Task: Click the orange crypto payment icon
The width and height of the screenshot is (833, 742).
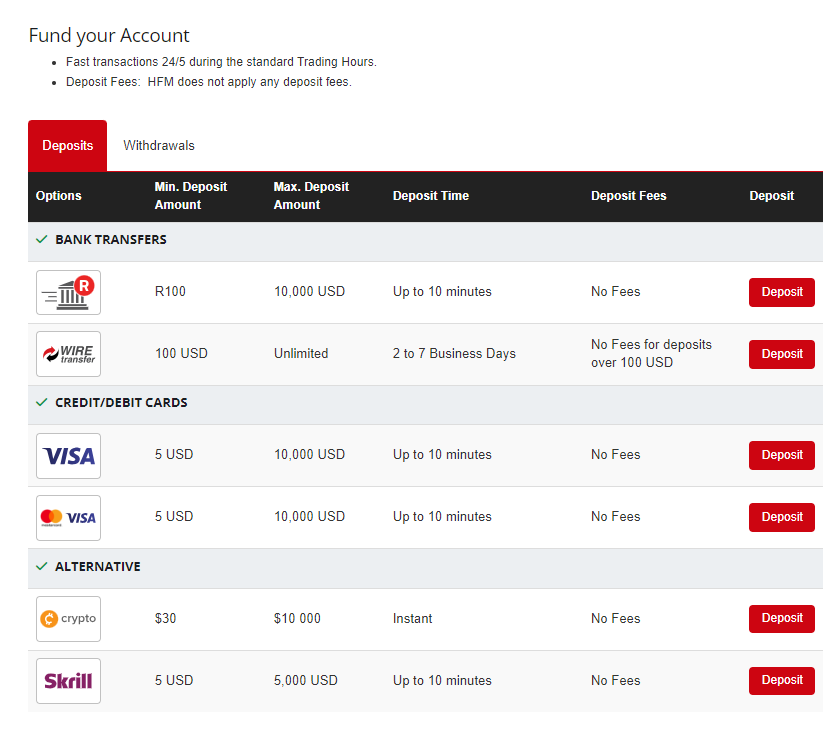Action: pos(68,618)
